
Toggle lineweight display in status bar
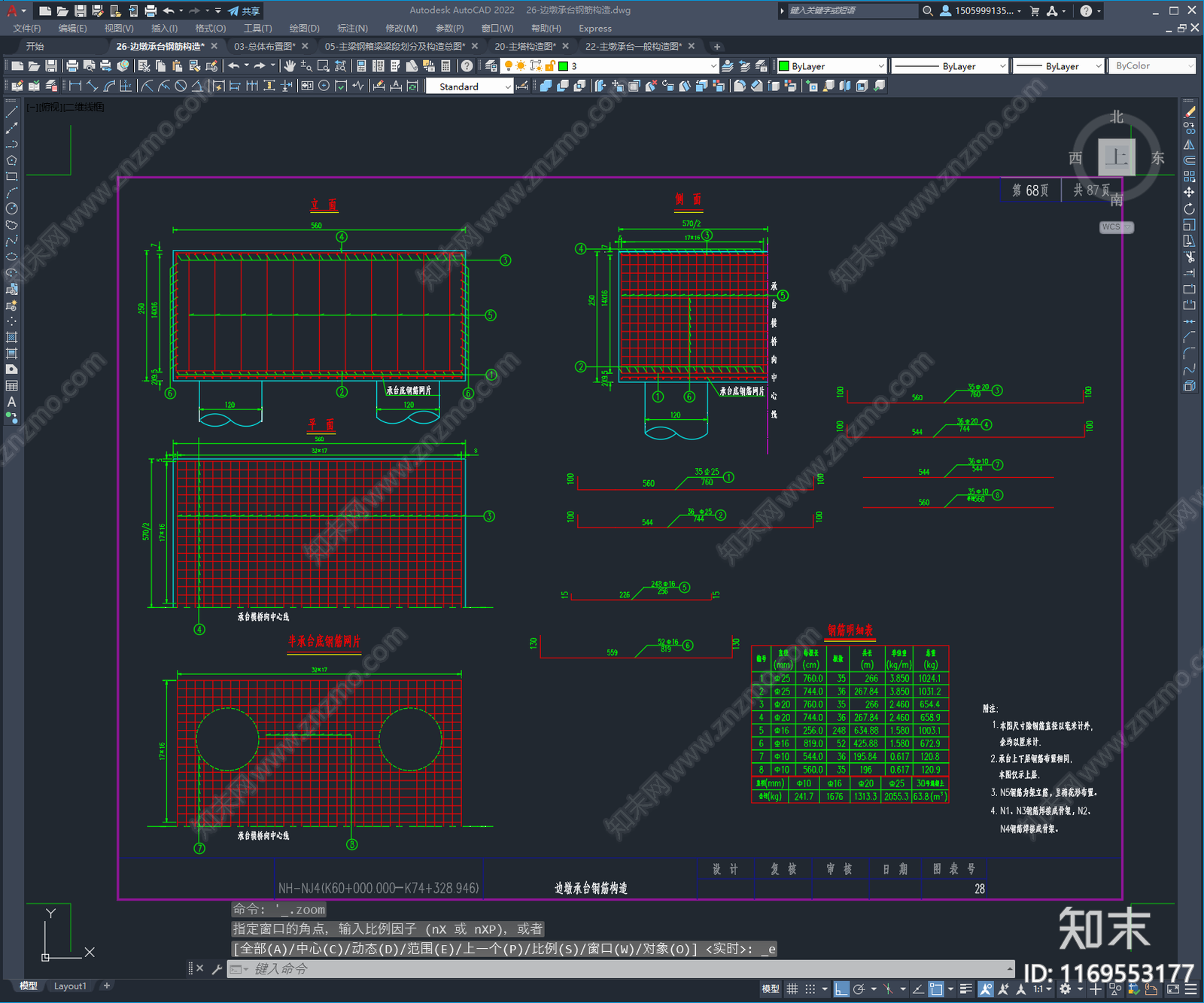click(x=965, y=989)
